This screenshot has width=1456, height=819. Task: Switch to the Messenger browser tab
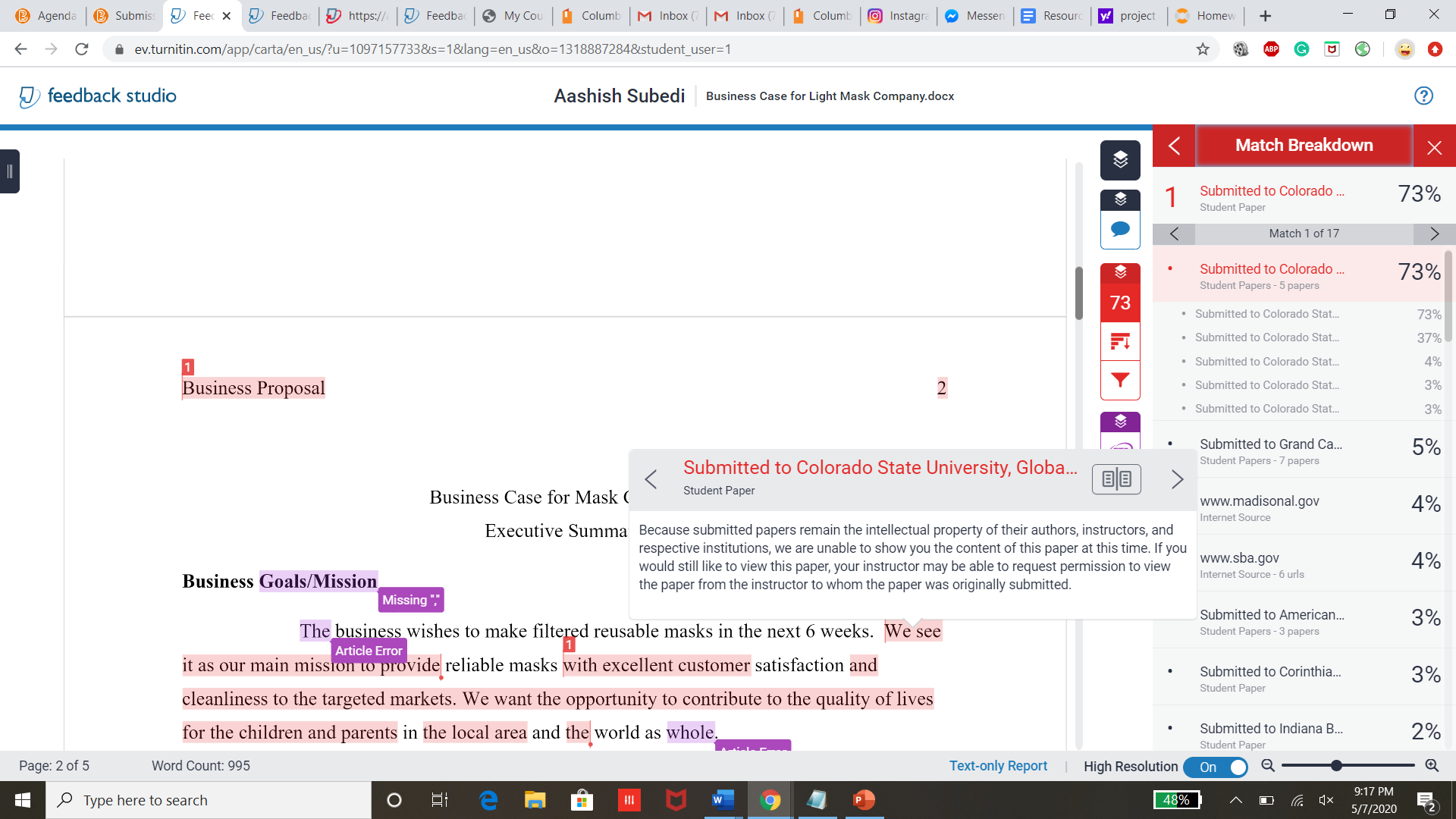974,15
